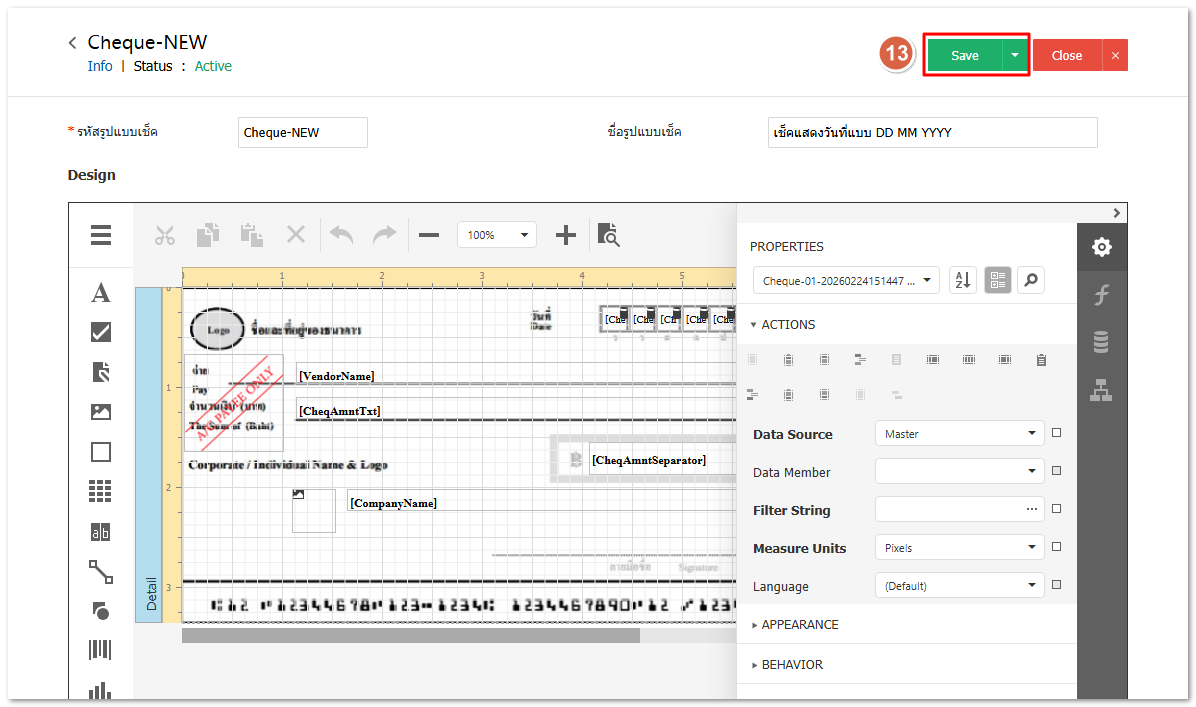1196x707 pixels.
Task: Open the hamburger menu in the designer
Action: pyautogui.click(x=101, y=236)
